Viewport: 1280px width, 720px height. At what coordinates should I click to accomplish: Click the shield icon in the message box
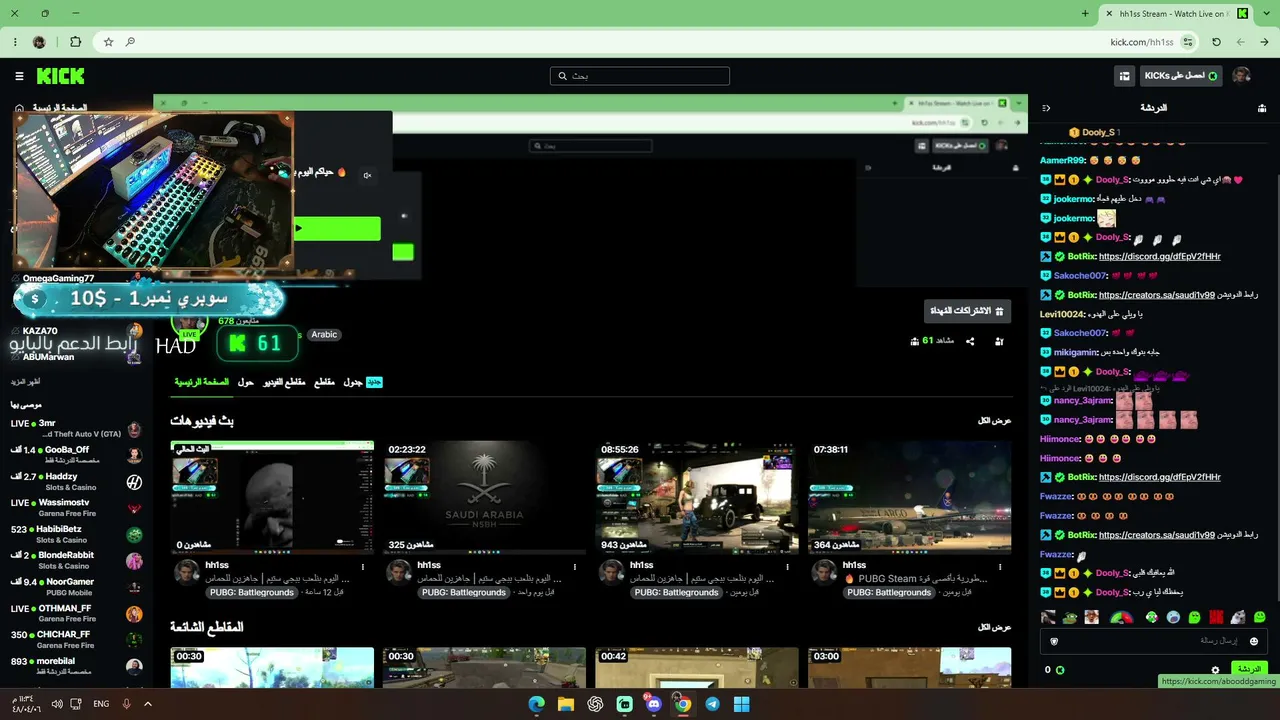[1053, 641]
